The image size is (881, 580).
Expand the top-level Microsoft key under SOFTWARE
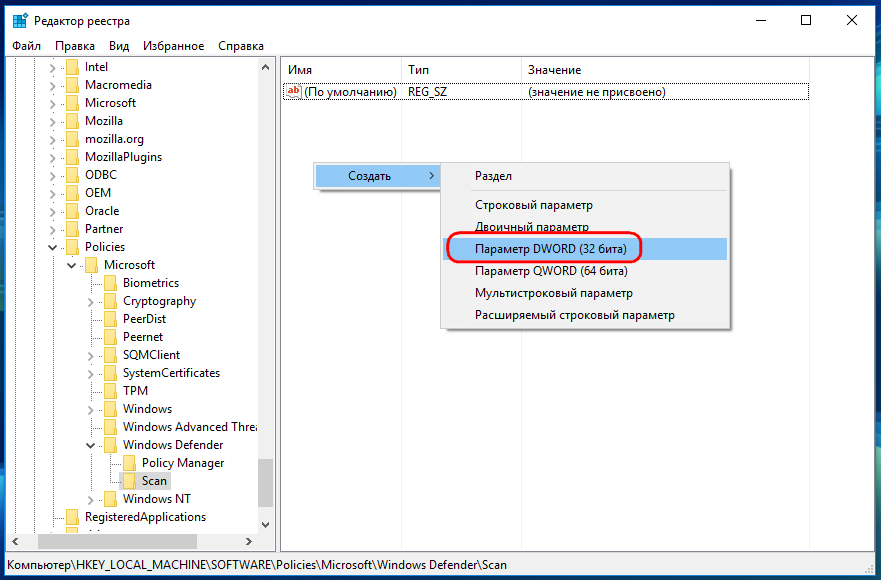[52, 104]
